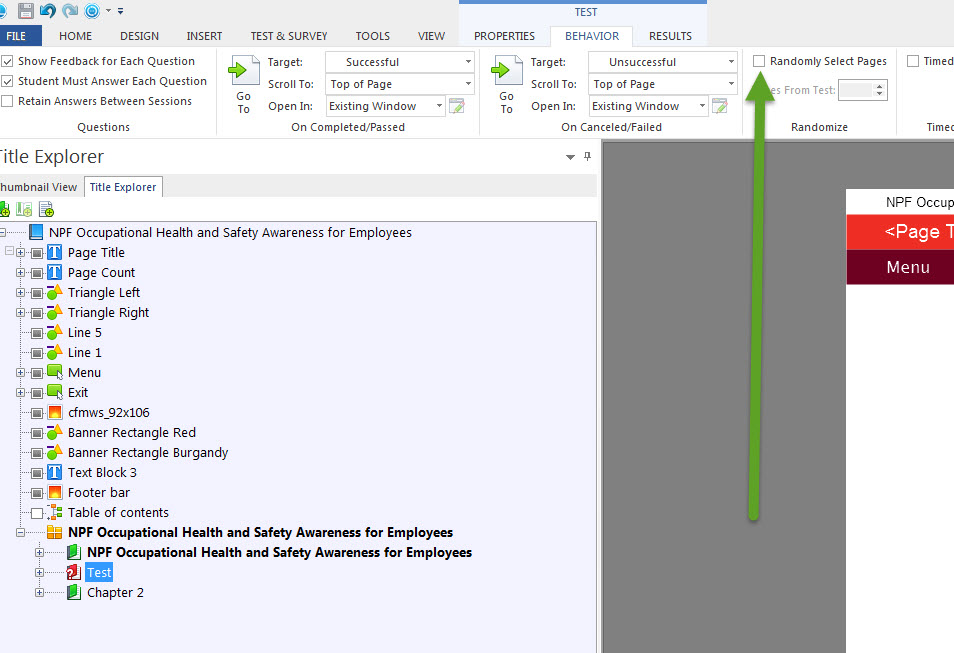Uncheck Student Must Answer Each Question
The image size is (954, 653).
point(7,81)
